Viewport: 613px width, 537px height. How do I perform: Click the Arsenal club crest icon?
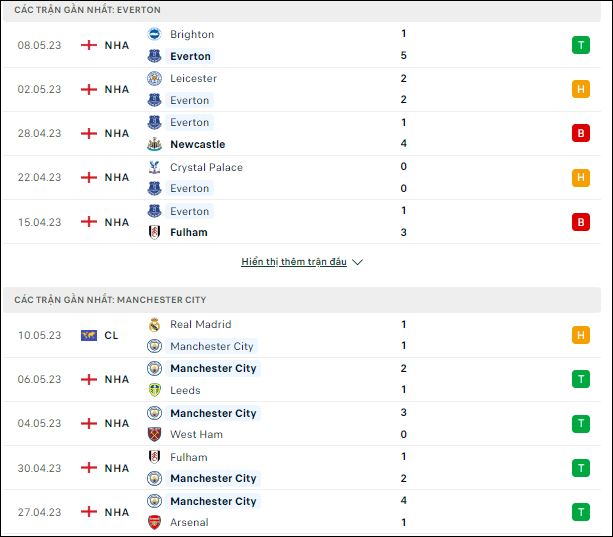click(154, 522)
